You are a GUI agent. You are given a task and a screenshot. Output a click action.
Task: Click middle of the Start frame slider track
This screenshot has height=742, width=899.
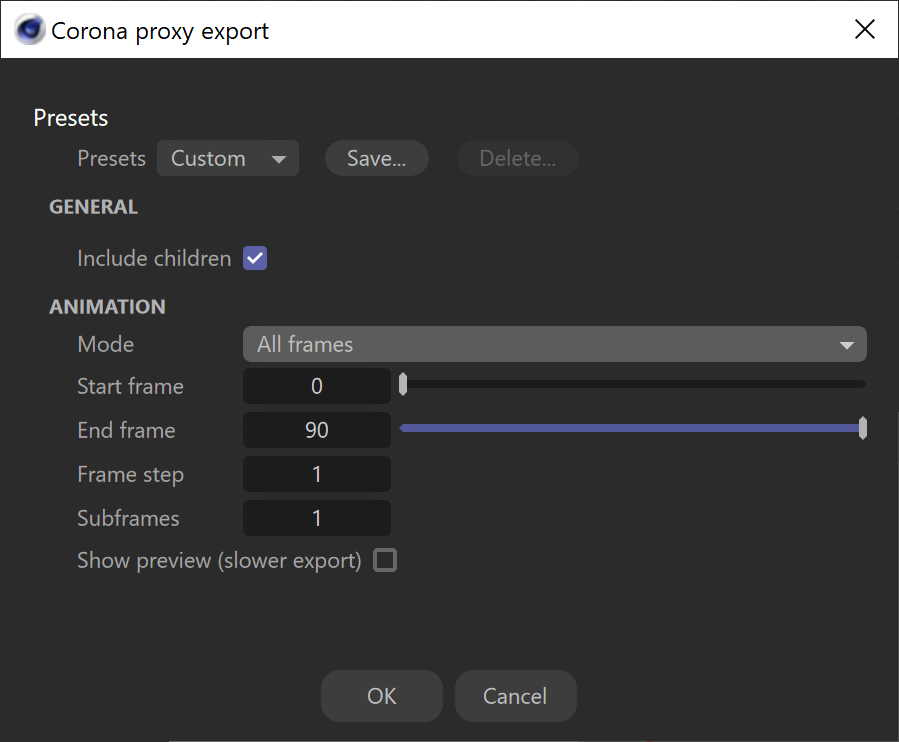pos(633,384)
